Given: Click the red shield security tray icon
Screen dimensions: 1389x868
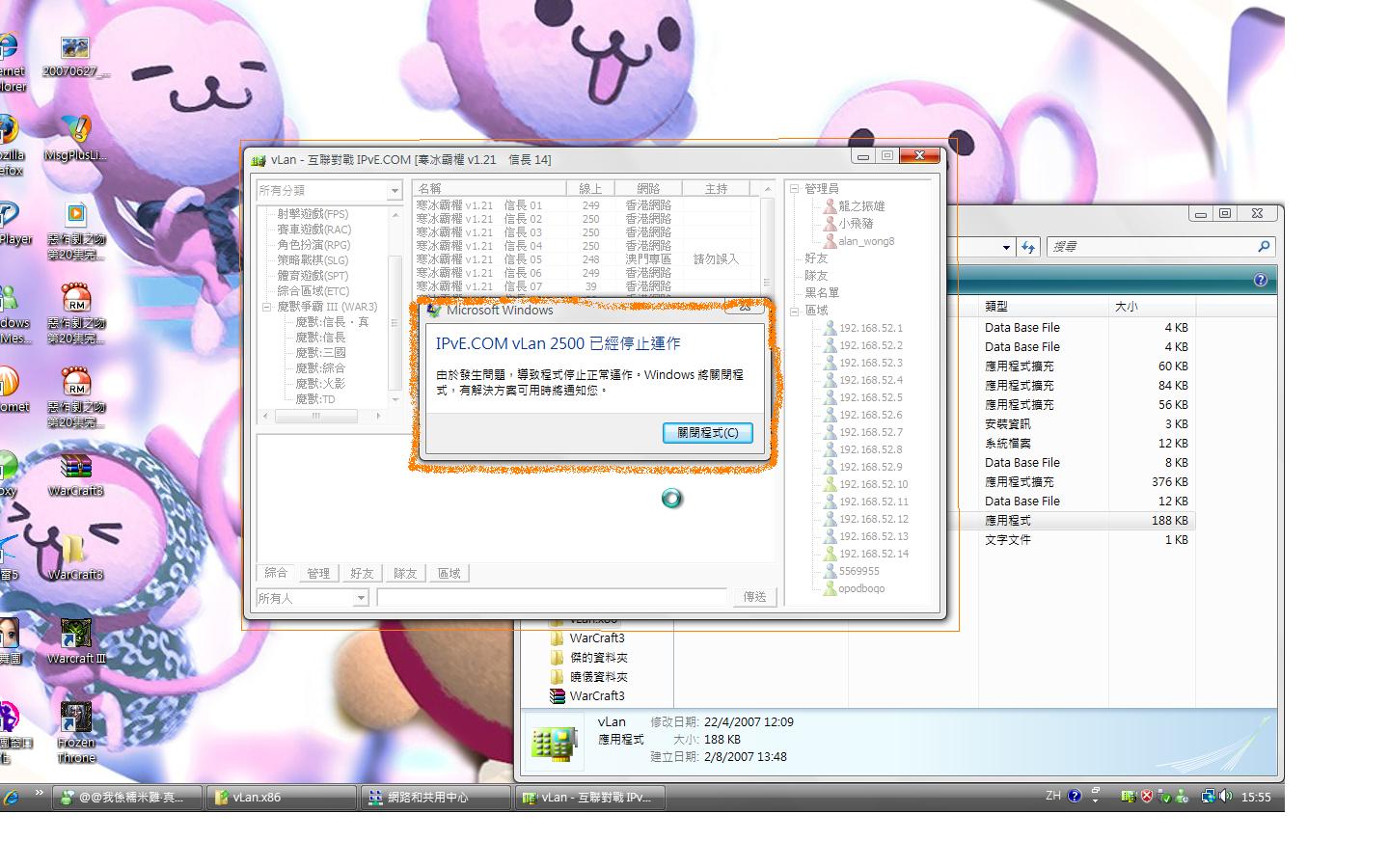Looking at the screenshot, I should (x=1147, y=797).
